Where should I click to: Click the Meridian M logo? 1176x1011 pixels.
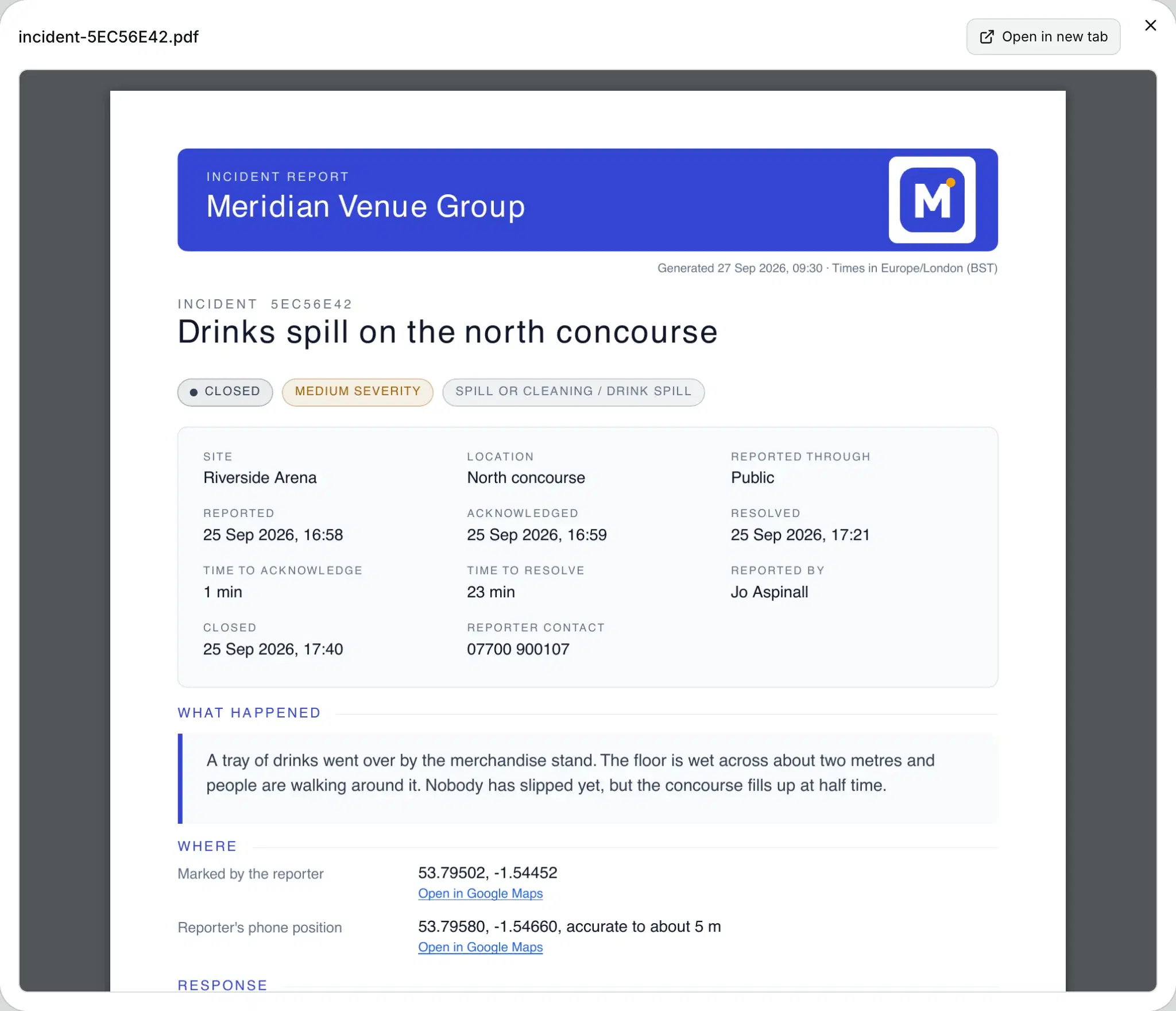932,200
